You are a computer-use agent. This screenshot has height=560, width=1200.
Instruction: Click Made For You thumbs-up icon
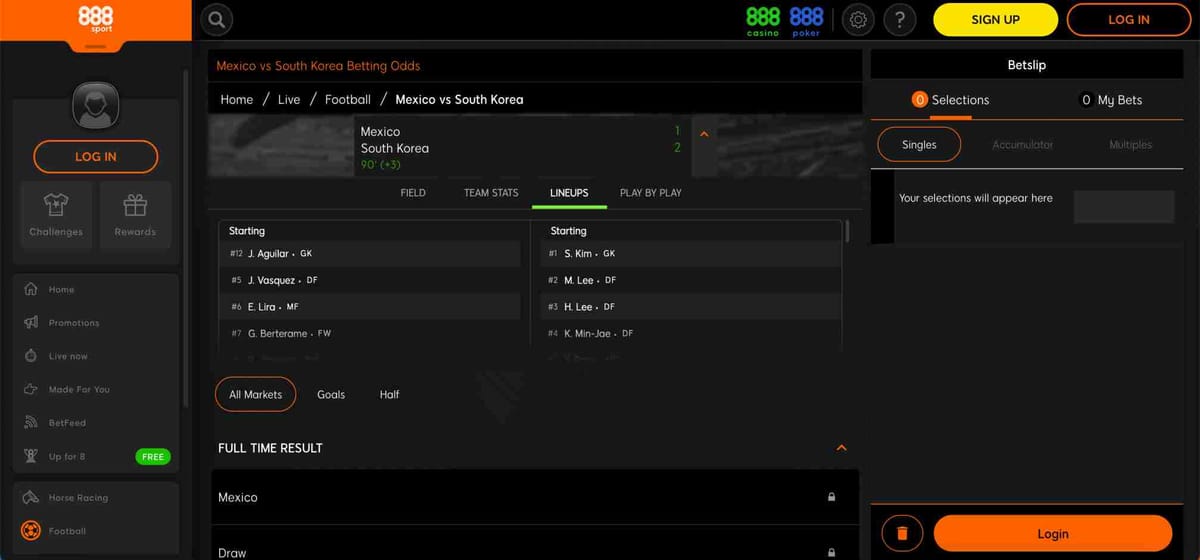tap(30, 389)
